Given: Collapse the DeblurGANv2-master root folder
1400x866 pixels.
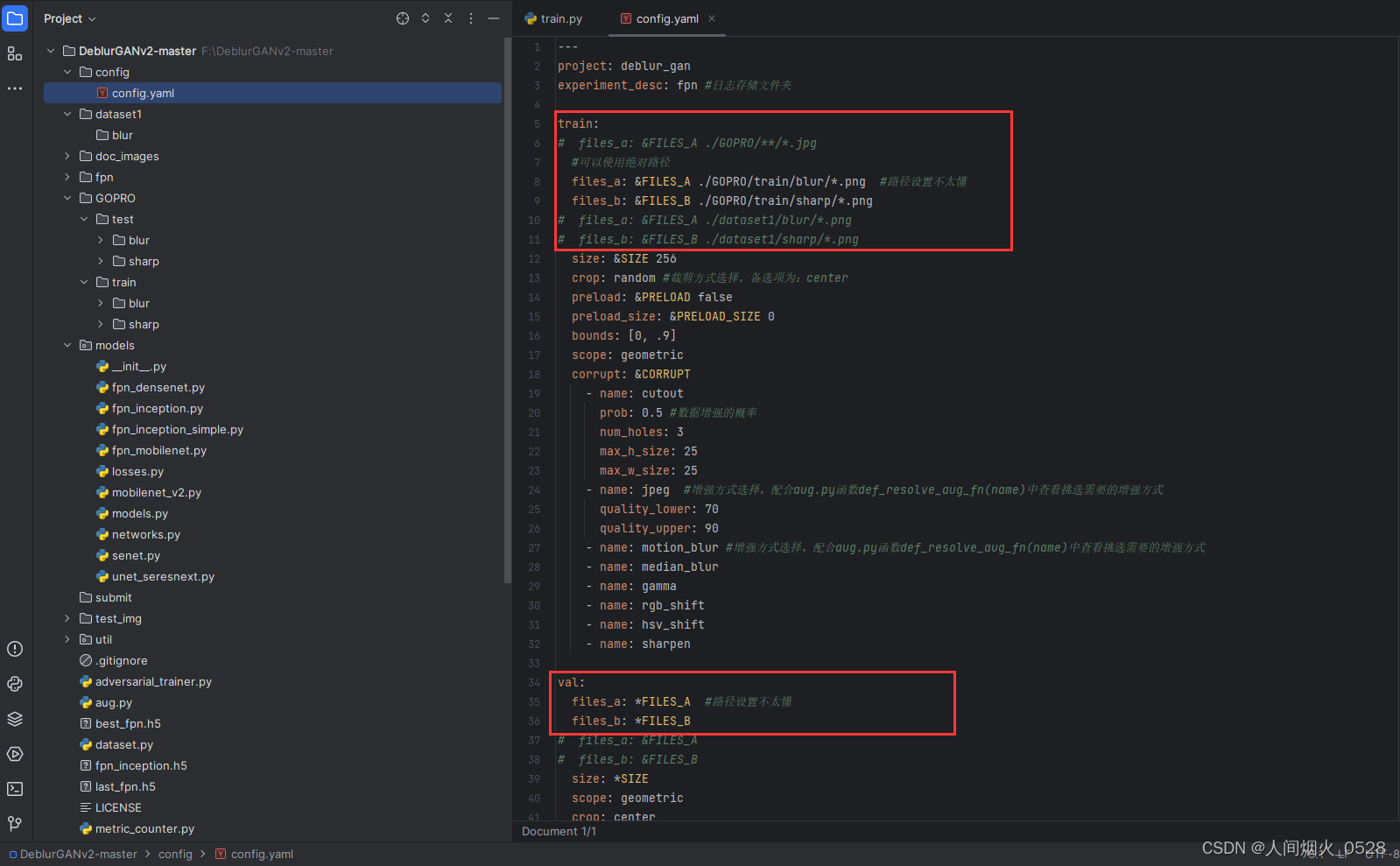Looking at the screenshot, I should pyautogui.click(x=51, y=51).
